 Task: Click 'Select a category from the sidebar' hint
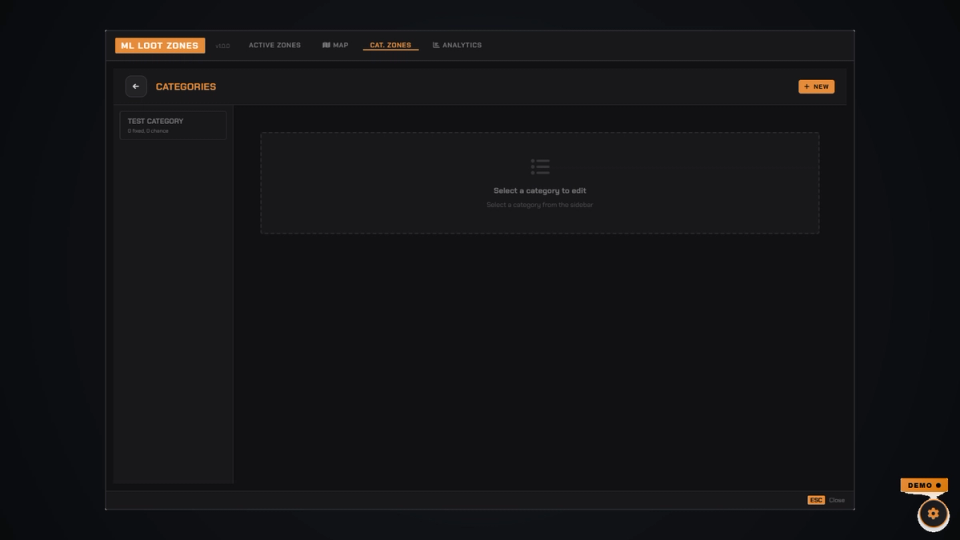(539, 204)
